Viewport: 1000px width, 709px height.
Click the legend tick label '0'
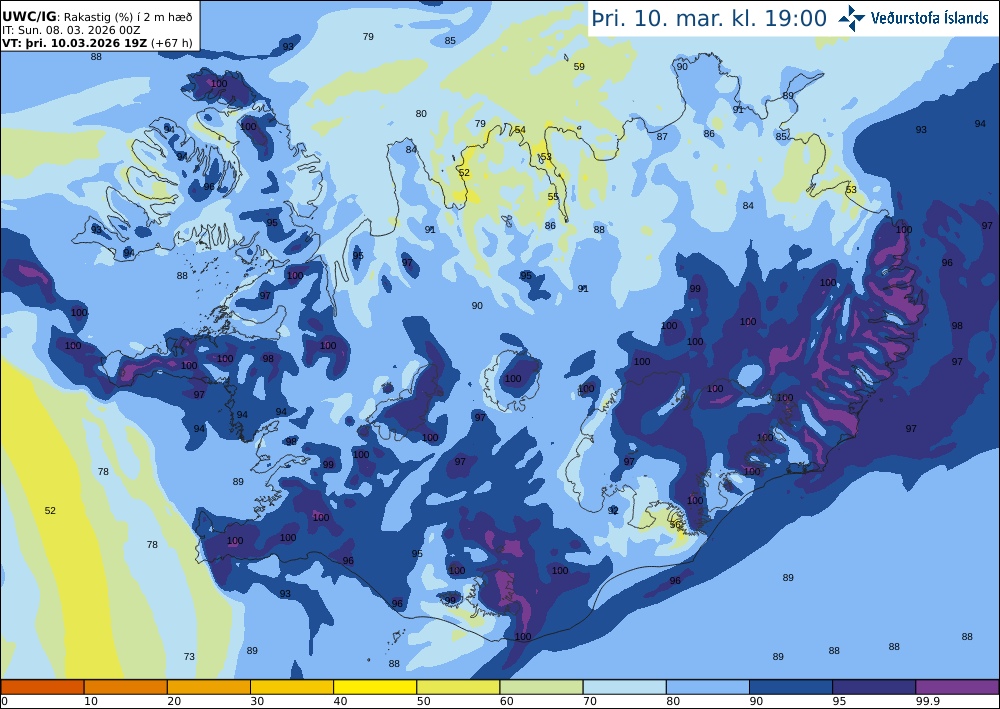pyautogui.click(x=4, y=701)
